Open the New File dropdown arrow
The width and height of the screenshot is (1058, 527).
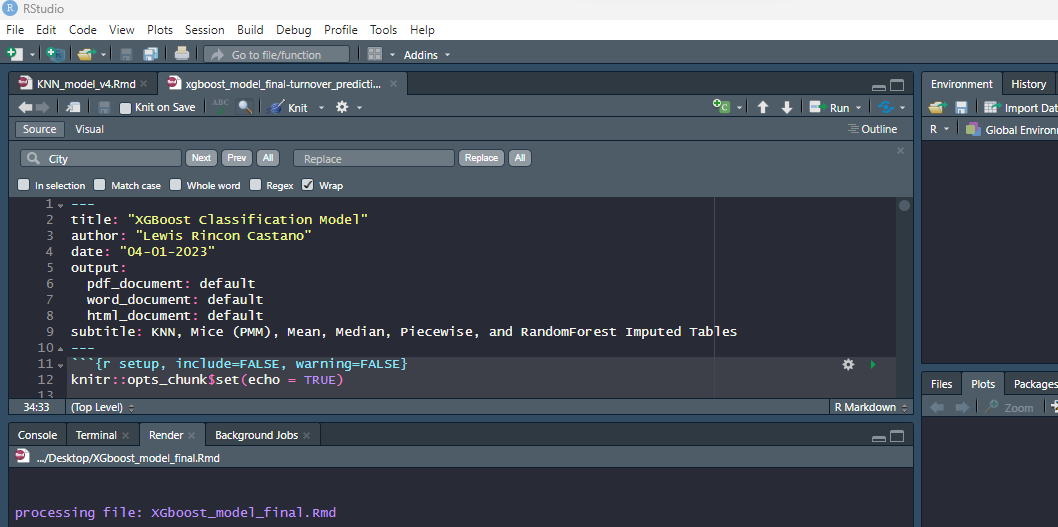(32, 55)
